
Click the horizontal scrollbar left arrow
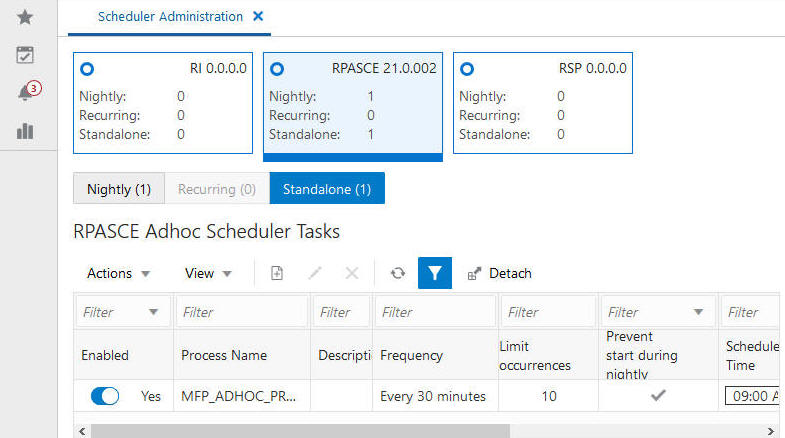click(x=82, y=431)
